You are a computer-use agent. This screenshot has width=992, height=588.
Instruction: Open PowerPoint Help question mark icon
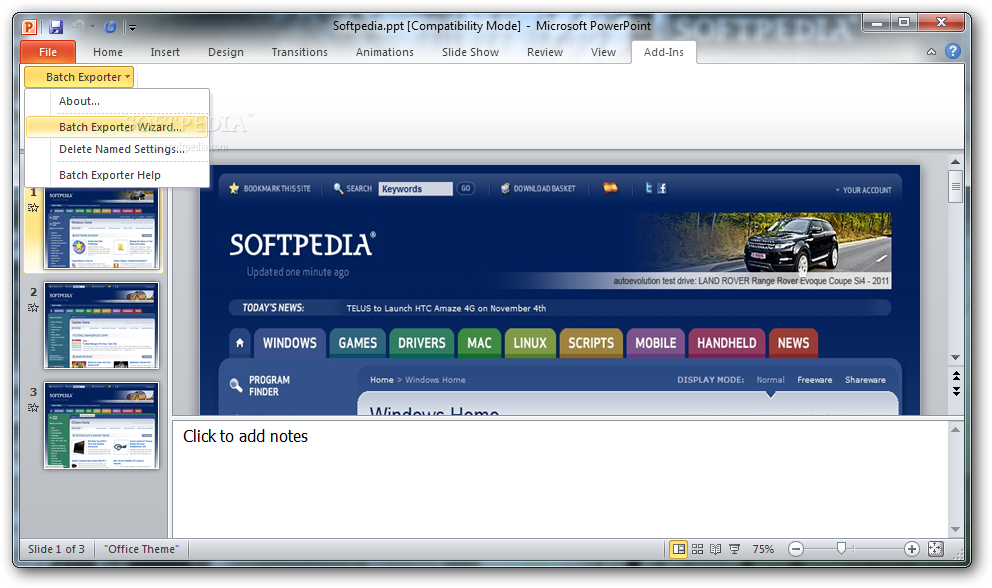click(x=953, y=51)
